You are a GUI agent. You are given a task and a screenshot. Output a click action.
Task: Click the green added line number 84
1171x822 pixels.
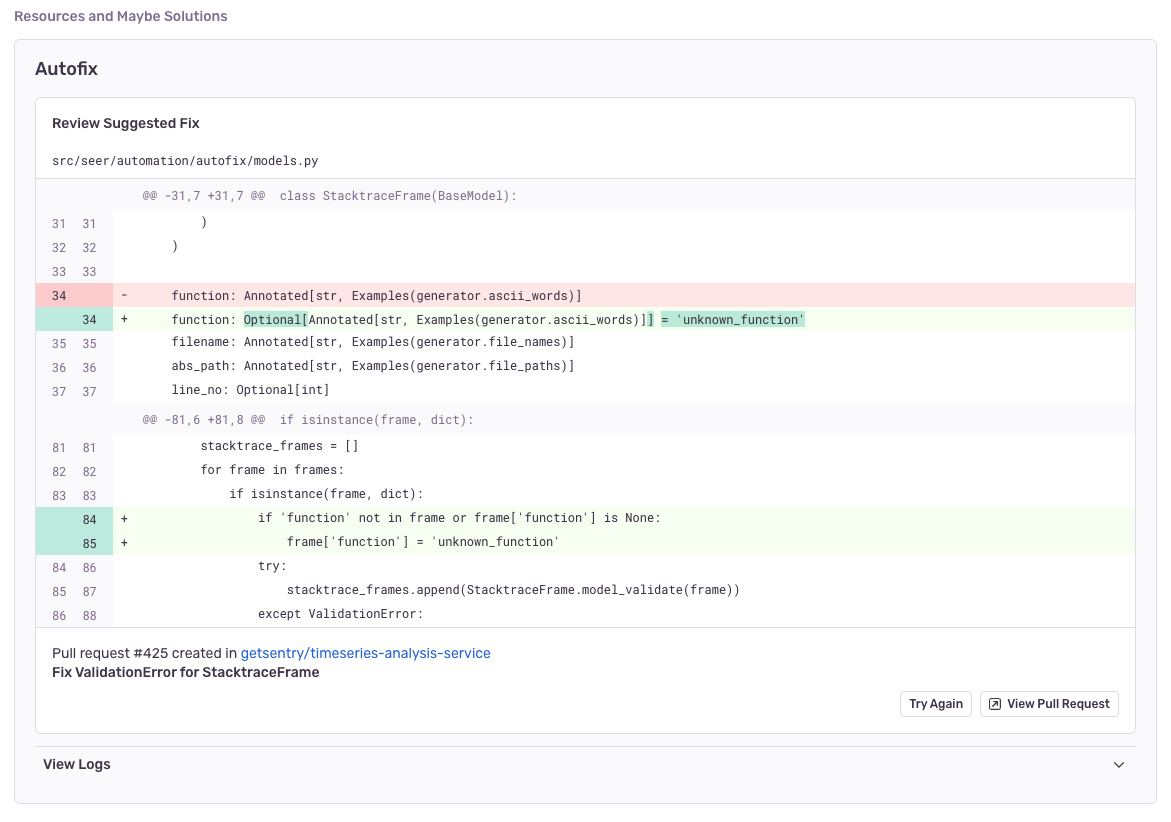90,519
